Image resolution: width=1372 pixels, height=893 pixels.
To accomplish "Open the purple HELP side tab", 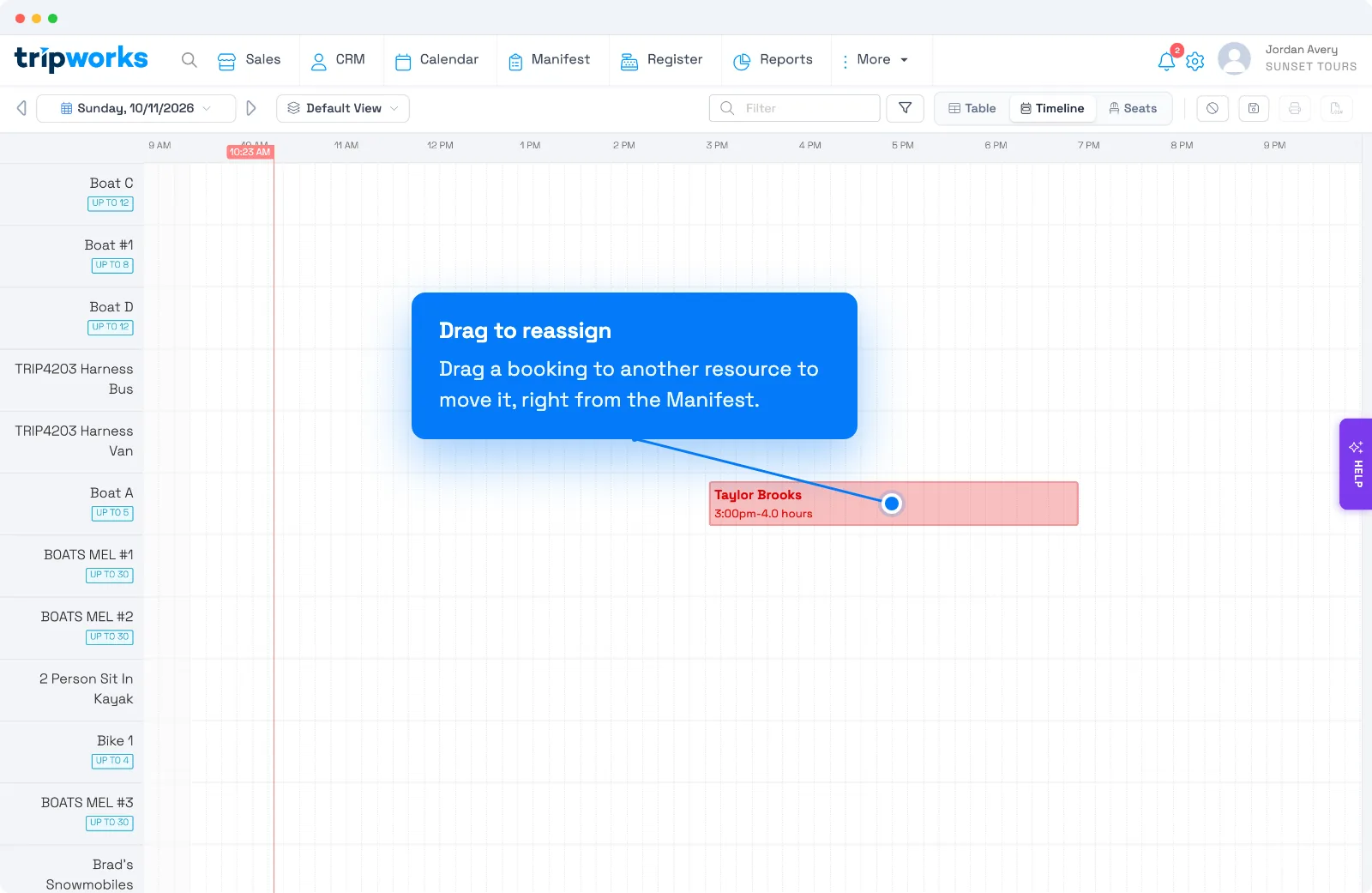I will 1356,464.
